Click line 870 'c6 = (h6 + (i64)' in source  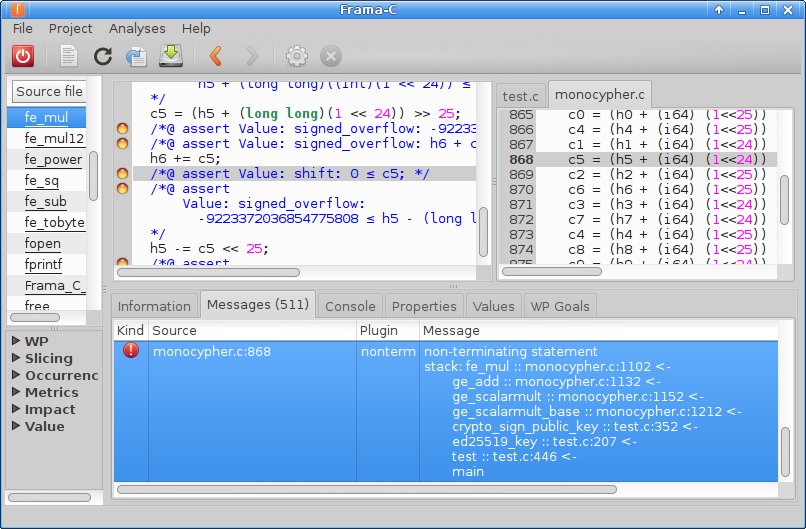637,189
